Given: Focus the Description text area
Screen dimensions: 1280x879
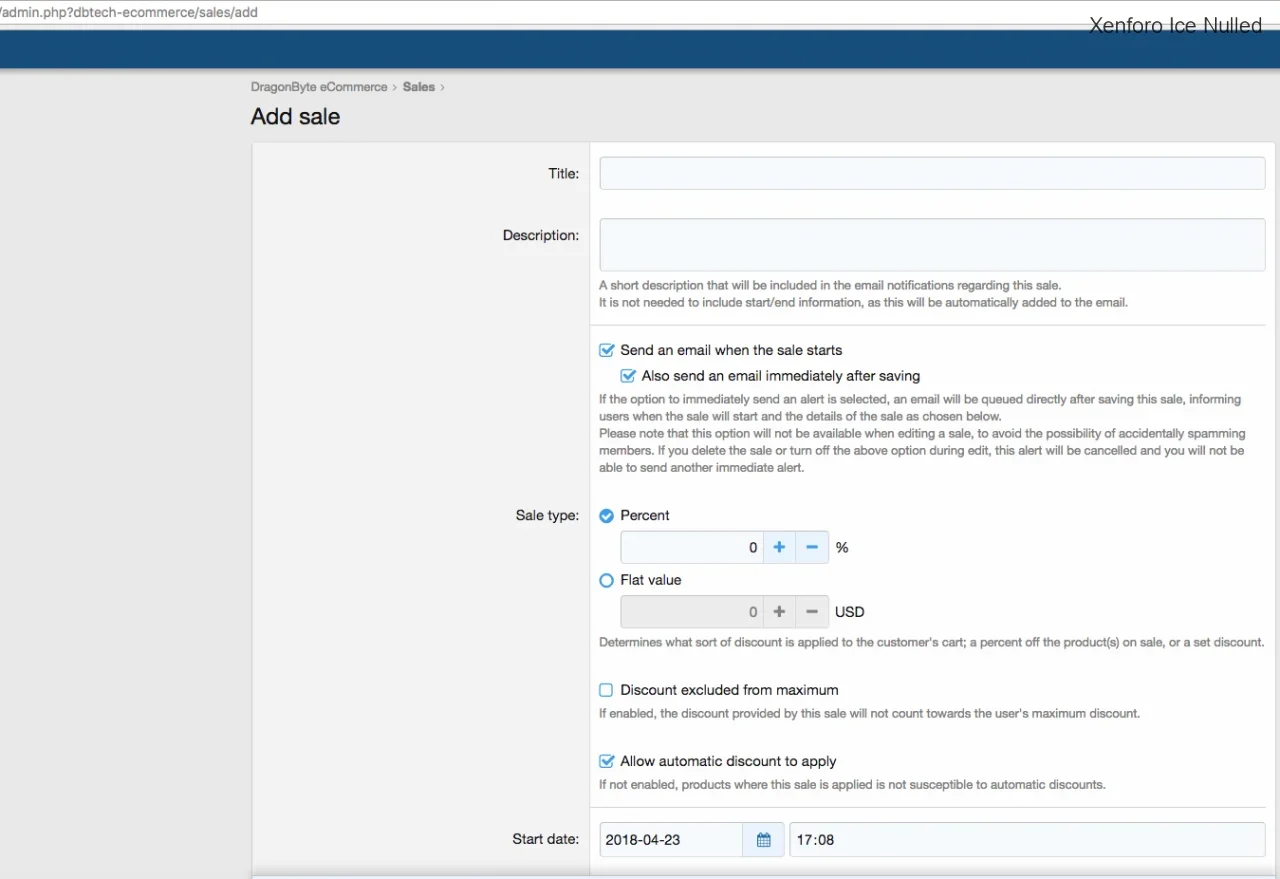Looking at the screenshot, I should (x=931, y=245).
